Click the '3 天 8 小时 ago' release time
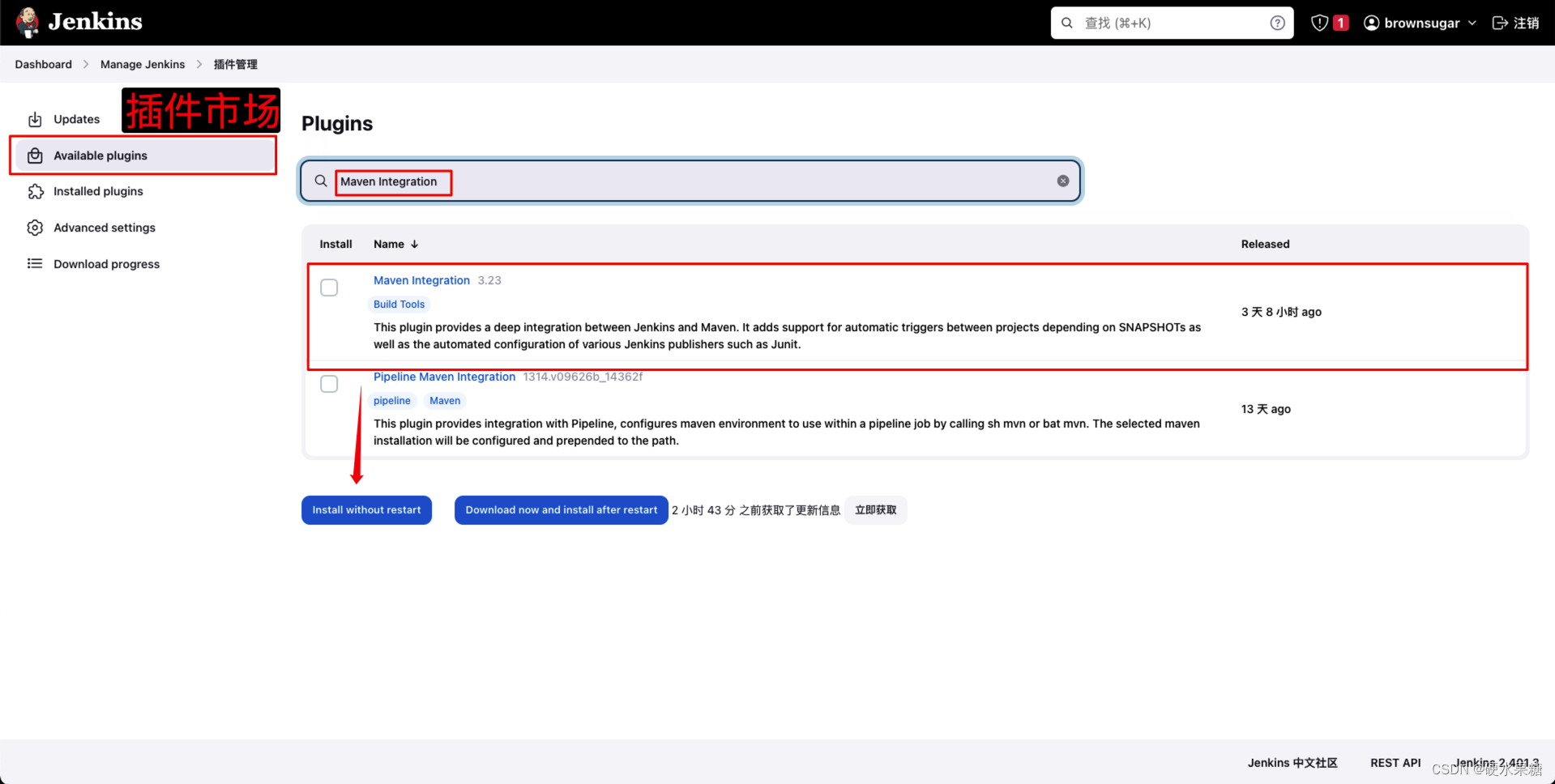 [1281, 312]
